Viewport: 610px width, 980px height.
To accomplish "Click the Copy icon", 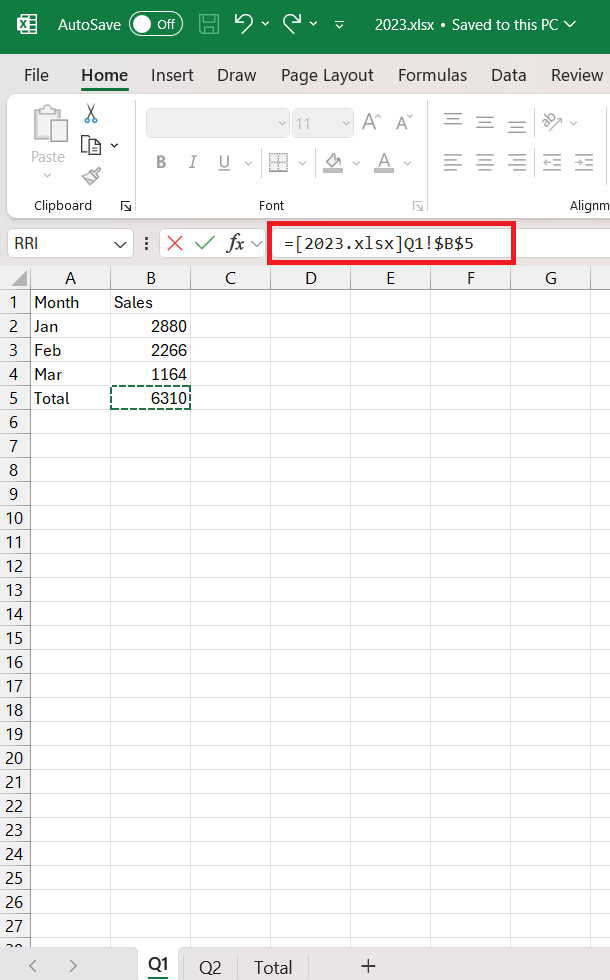I will (91, 145).
